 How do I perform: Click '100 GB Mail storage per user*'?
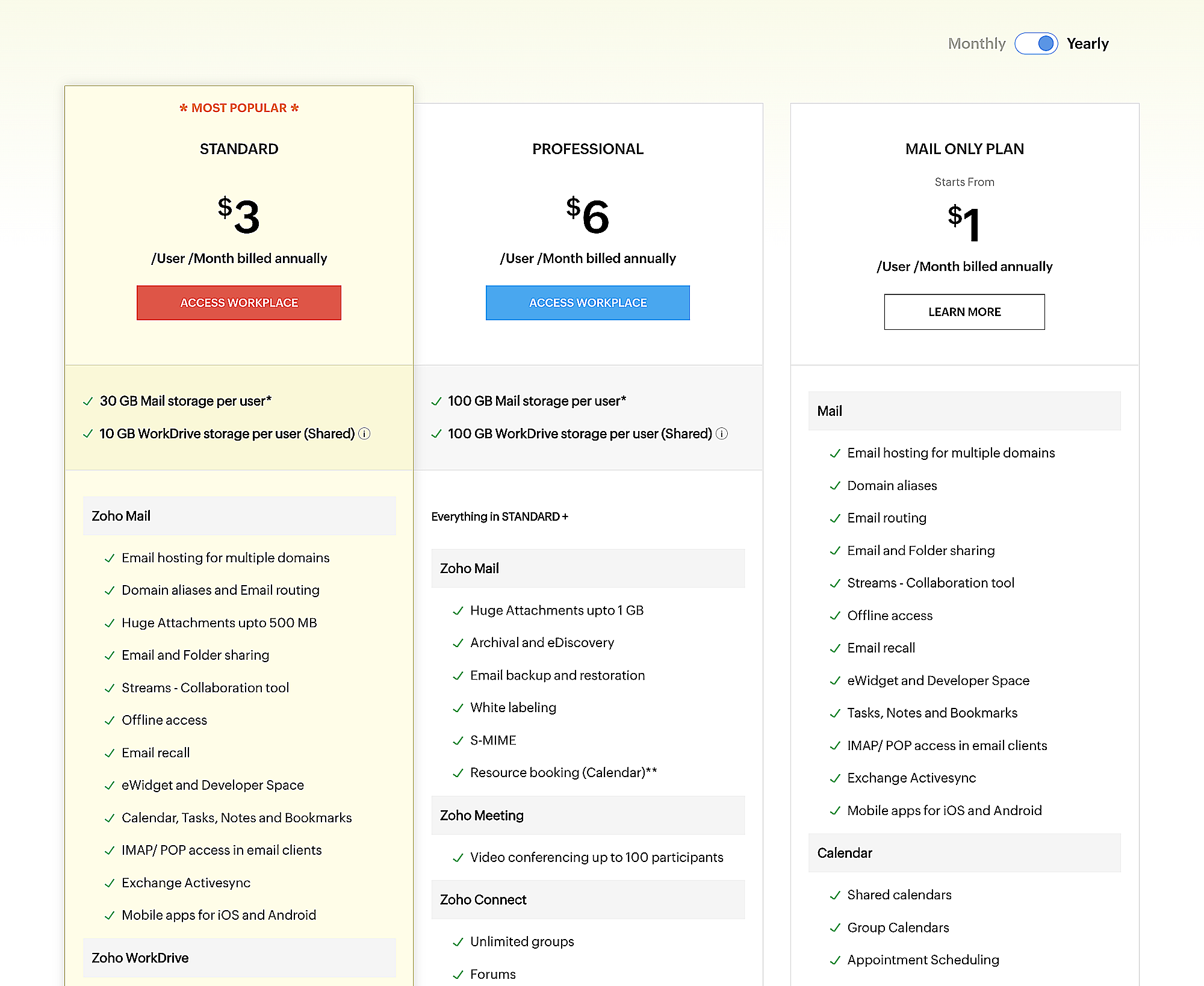(x=537, y=401)
